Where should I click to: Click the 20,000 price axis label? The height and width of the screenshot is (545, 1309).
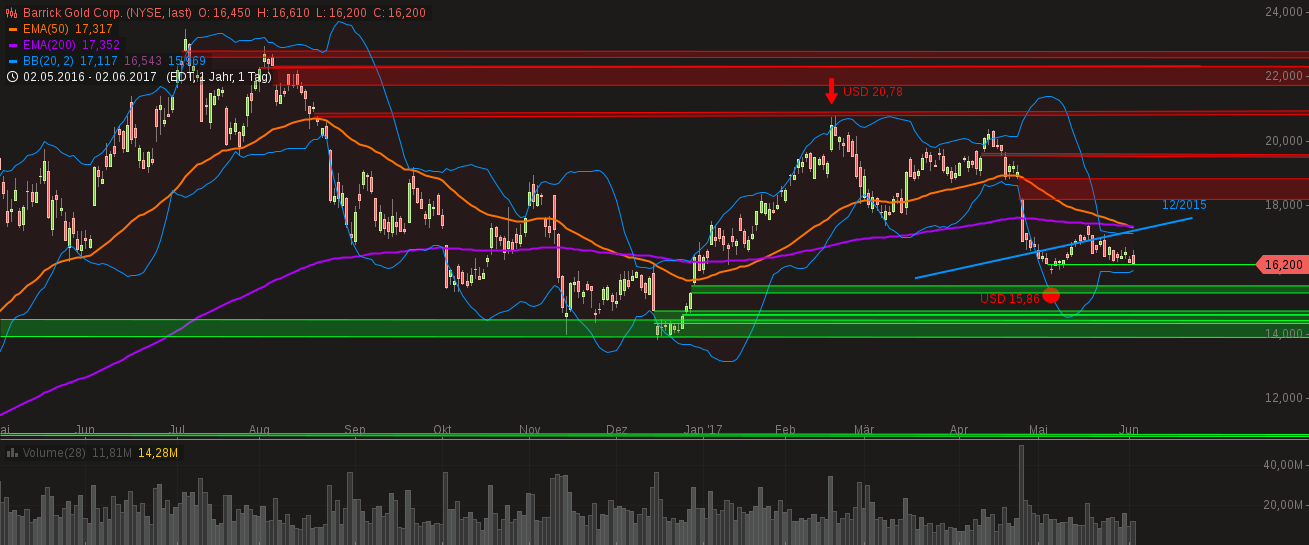[1285, 141]
